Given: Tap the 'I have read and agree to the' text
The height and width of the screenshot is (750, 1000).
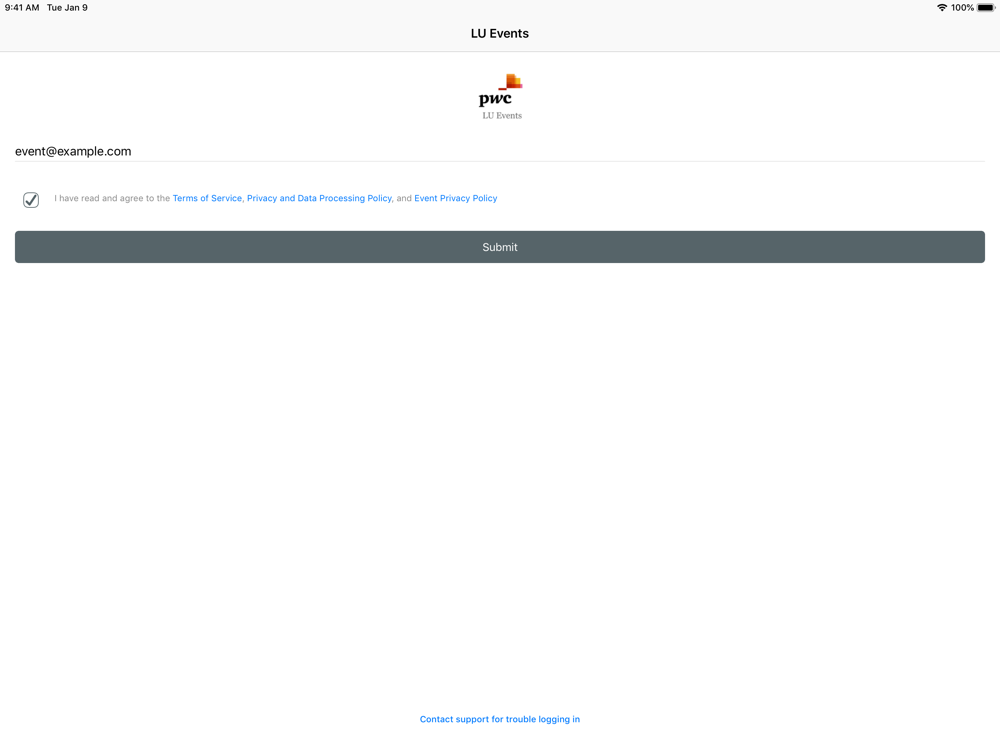Looking at the screenshot, I should point(112,198).
